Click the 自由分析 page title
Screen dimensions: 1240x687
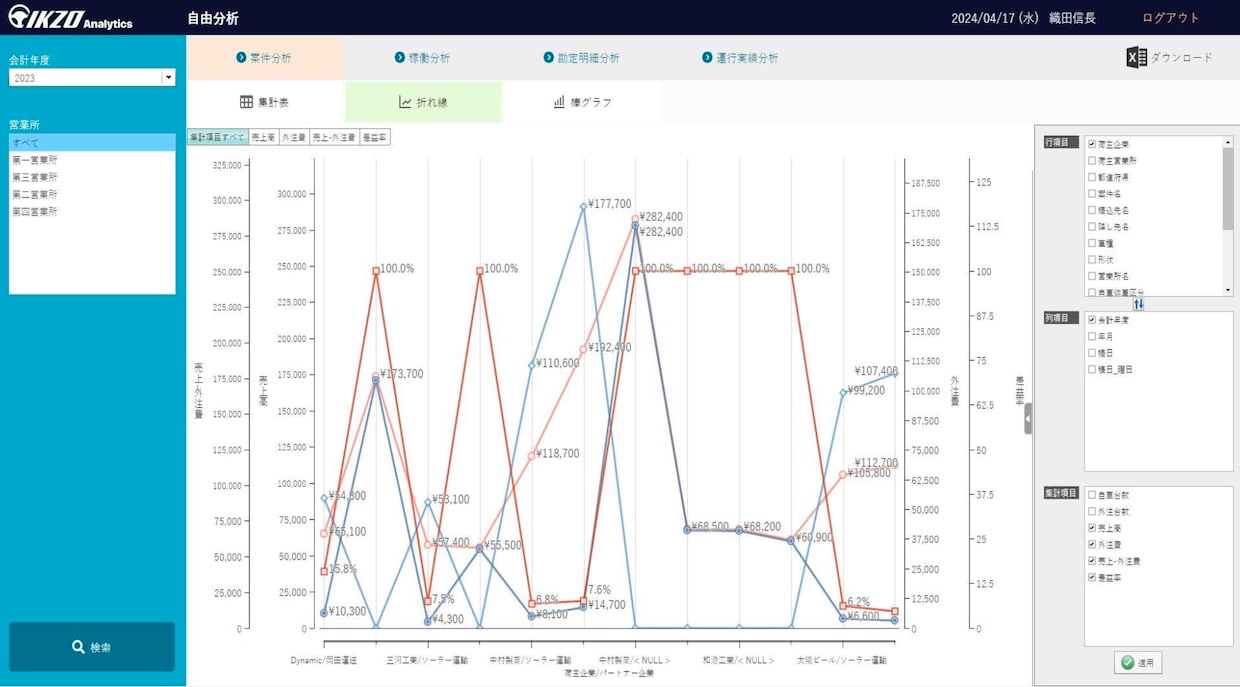pyautogui.click(x=213, y=18)
